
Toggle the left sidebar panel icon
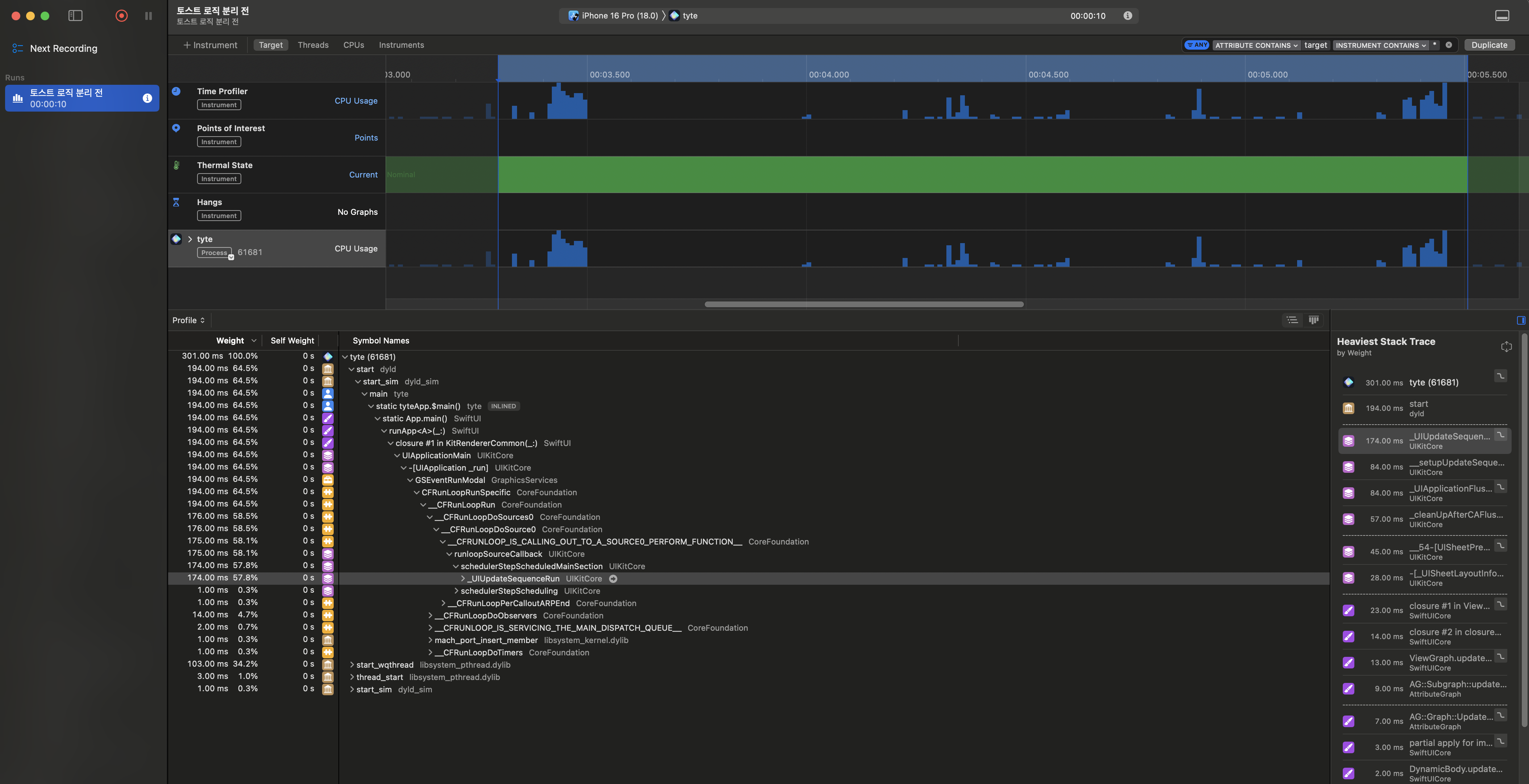75,16
